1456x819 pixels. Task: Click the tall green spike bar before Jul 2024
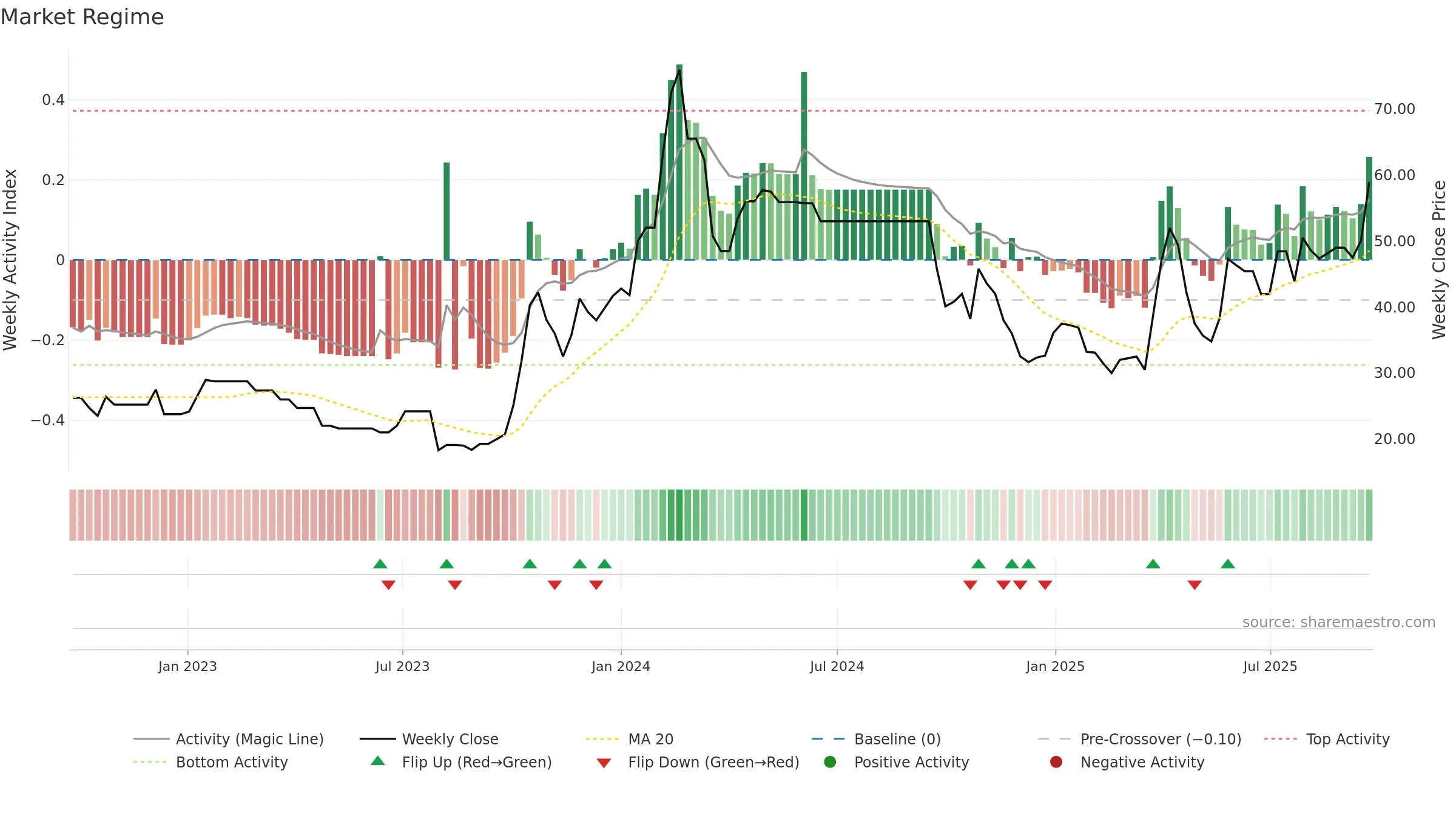pos(804,166)
